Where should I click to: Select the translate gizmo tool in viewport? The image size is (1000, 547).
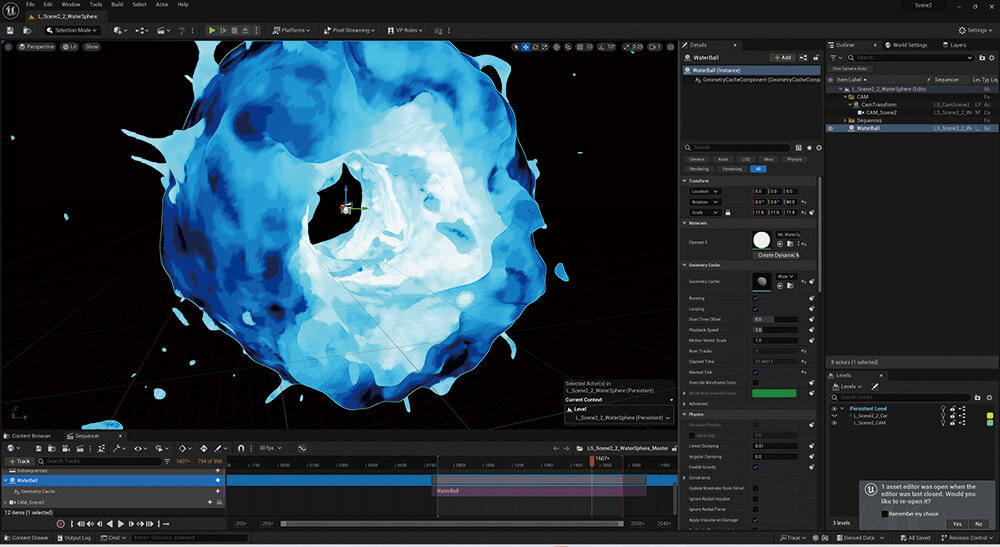[x=526, y=46]
